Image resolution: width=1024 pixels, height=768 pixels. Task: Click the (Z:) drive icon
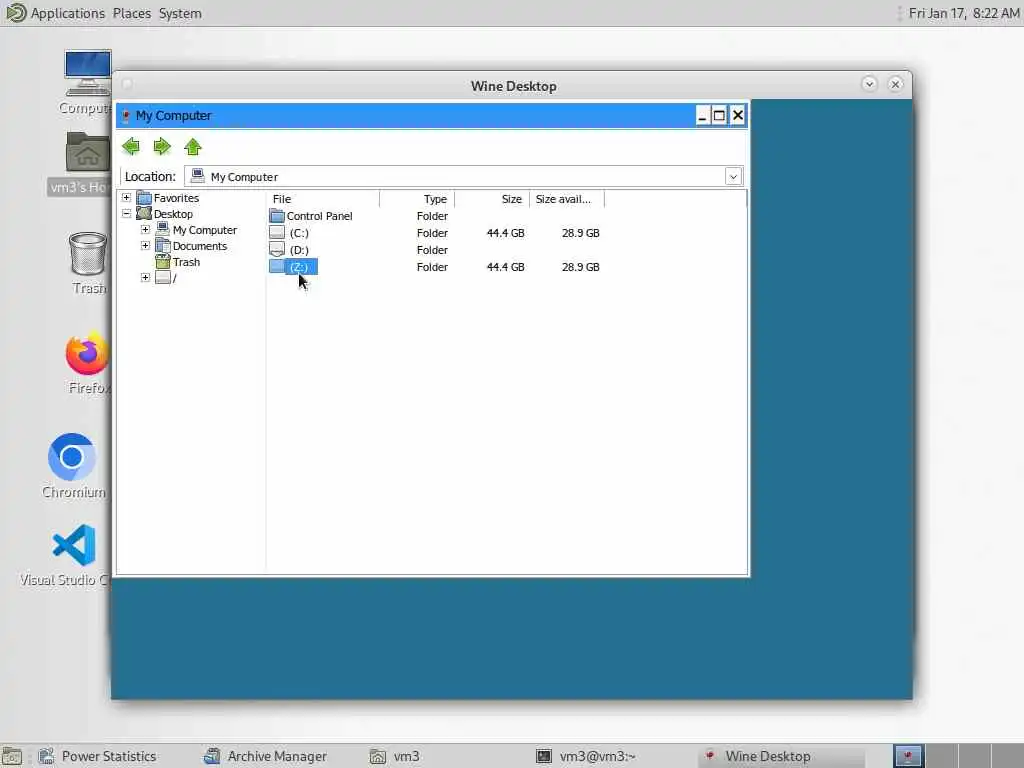coord(277,266)
